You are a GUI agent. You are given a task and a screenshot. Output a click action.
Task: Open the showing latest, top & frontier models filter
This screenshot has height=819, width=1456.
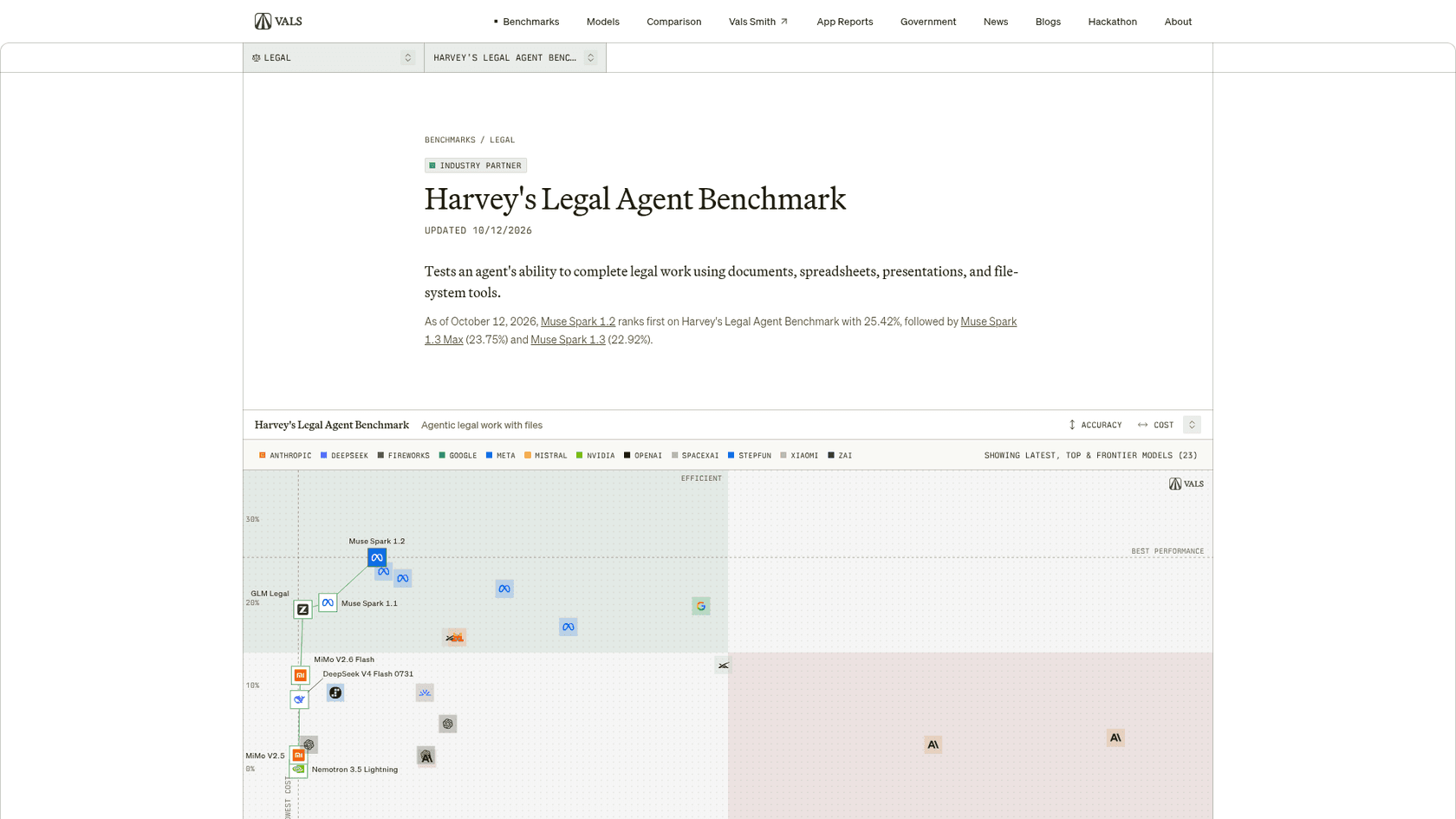(x=1090, y=455)
